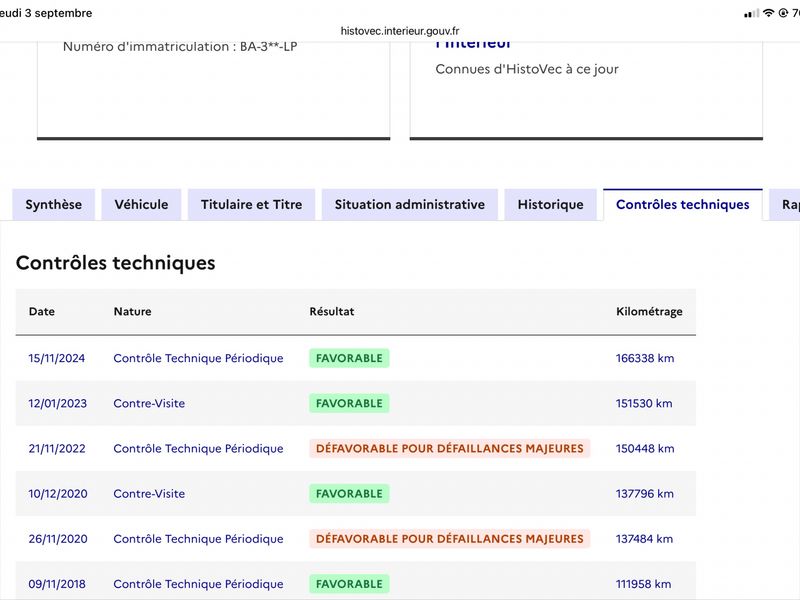Go to the Historique tab
This screenshot has width=800, height=600.
coord(551,205)
